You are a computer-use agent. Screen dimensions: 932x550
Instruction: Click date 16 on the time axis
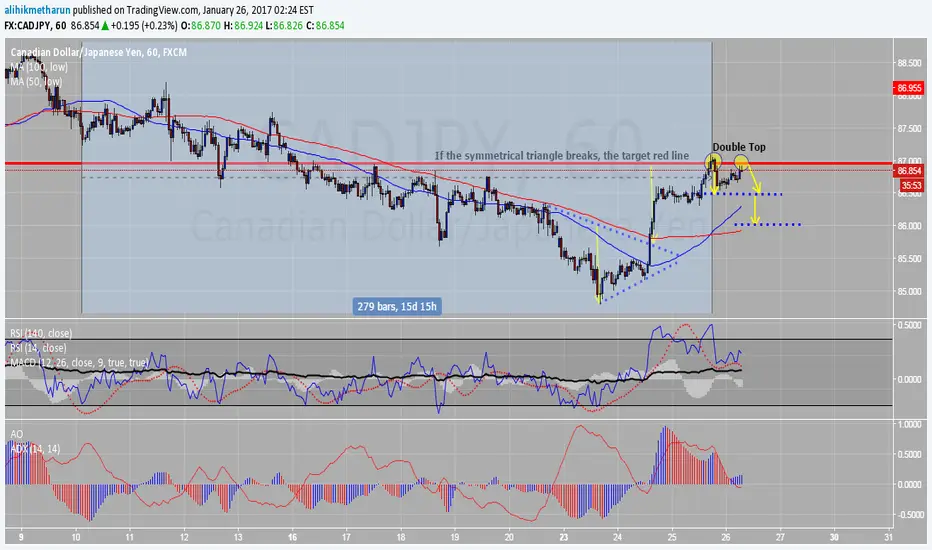click(292, 537)
